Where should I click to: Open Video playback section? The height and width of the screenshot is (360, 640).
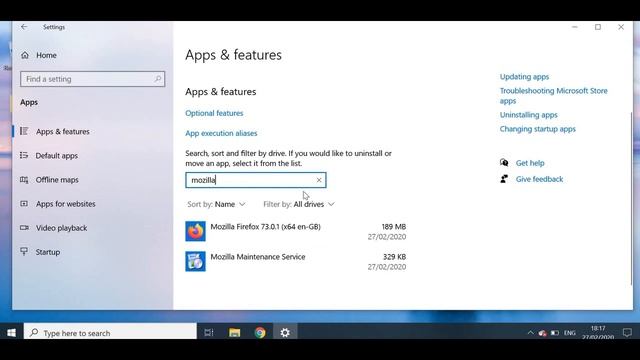[61, 228]
